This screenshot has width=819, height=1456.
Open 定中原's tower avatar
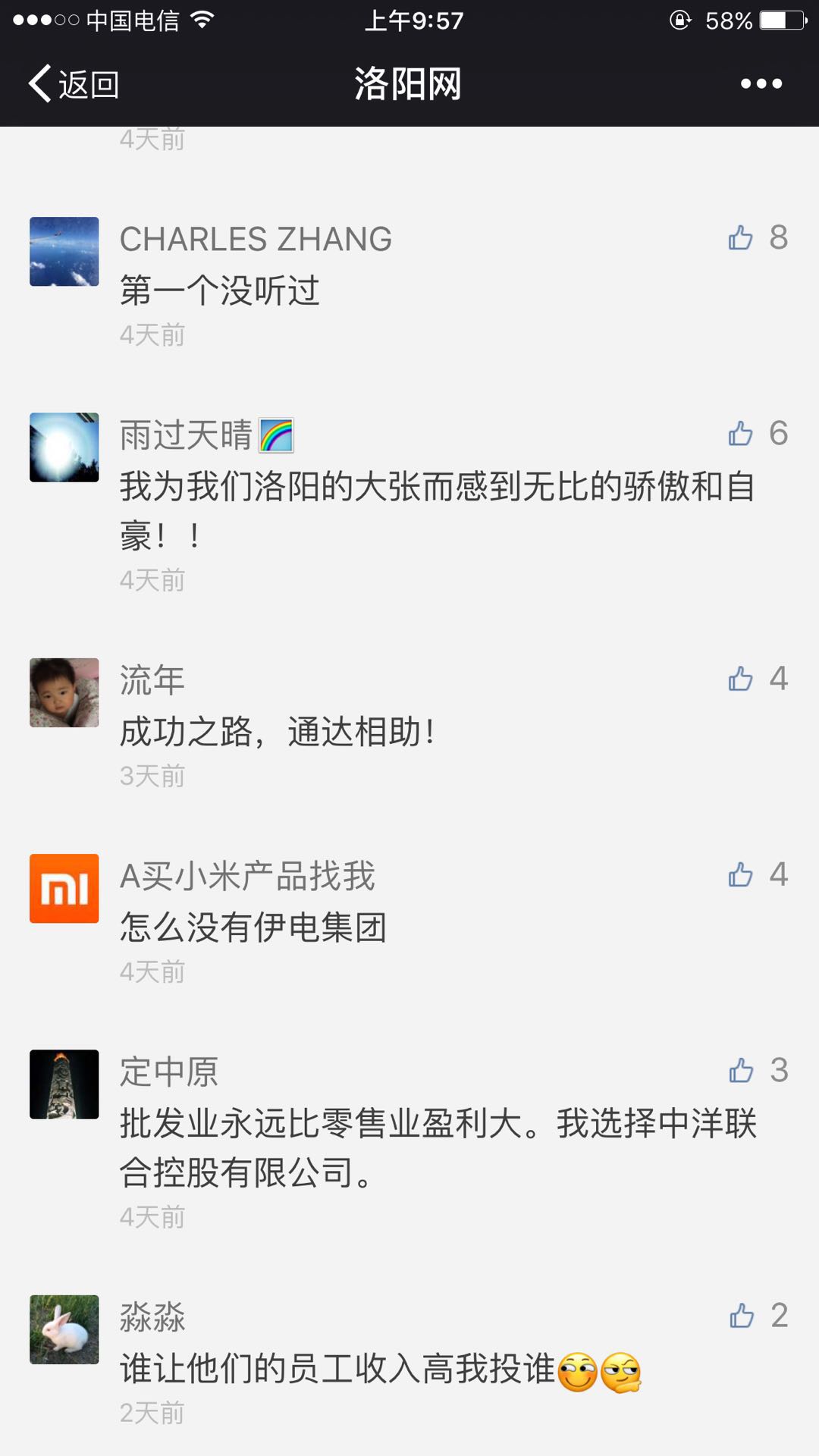coord(64,1084)
